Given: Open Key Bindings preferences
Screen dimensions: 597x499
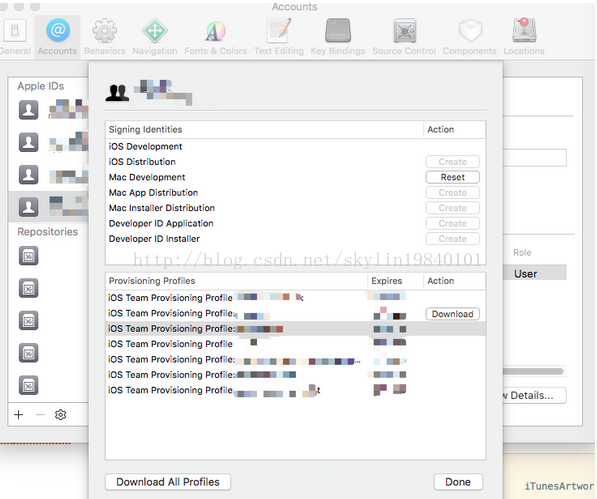Looking at the screenshot, I should [338, 37].
